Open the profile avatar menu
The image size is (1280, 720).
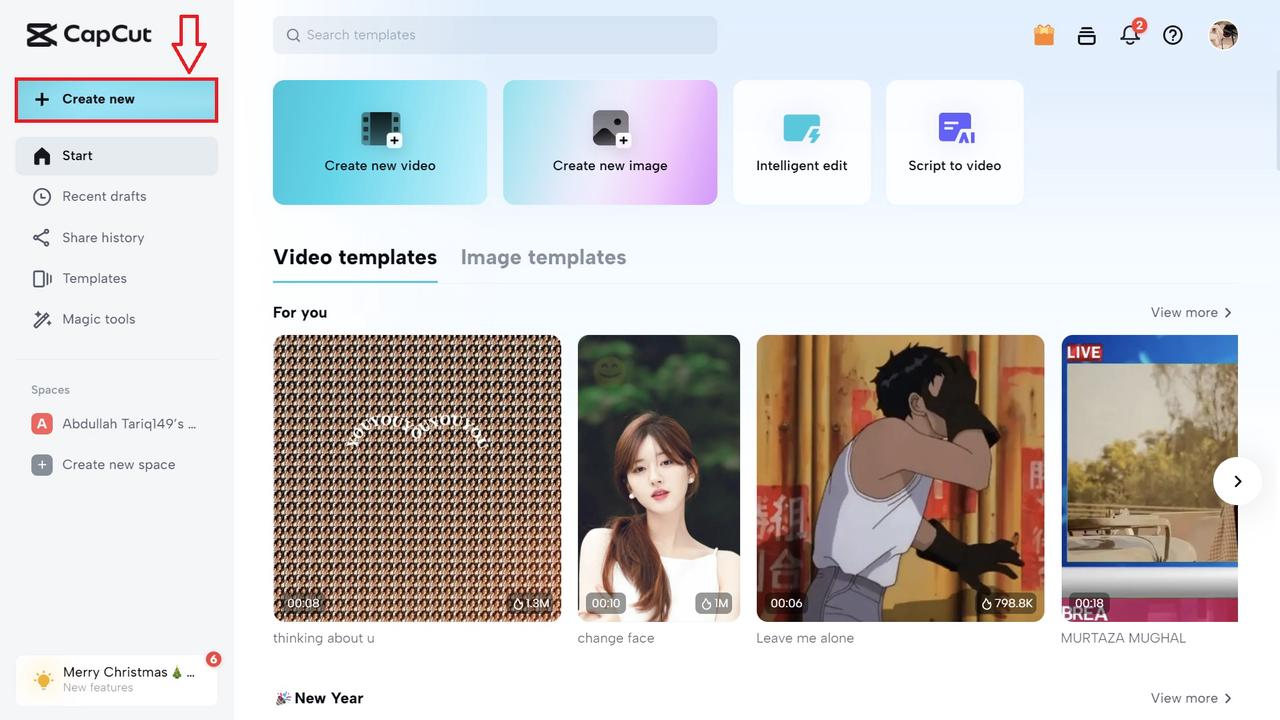click(1223, 35)
